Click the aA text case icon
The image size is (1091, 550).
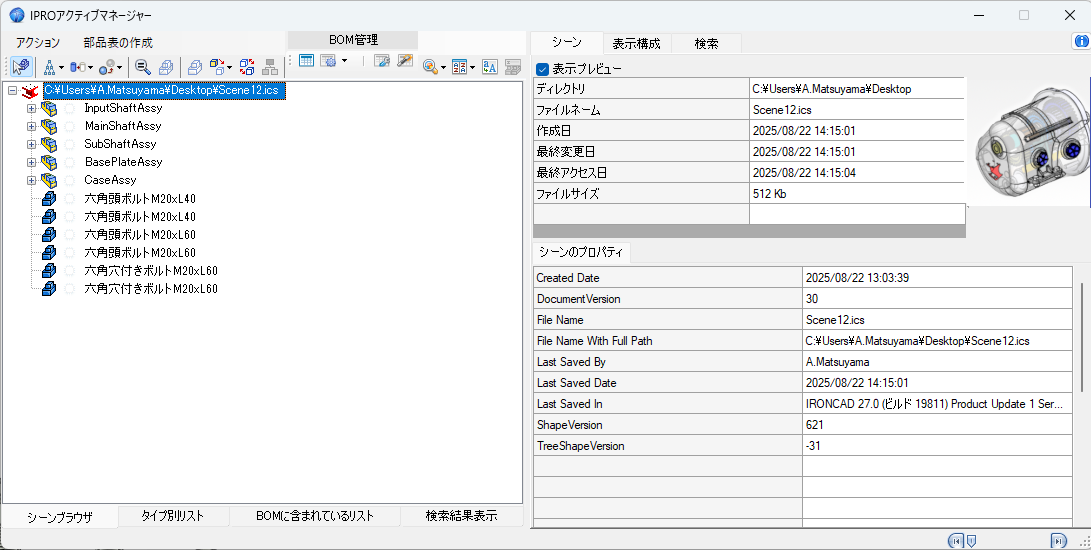[x=490, y=67]
